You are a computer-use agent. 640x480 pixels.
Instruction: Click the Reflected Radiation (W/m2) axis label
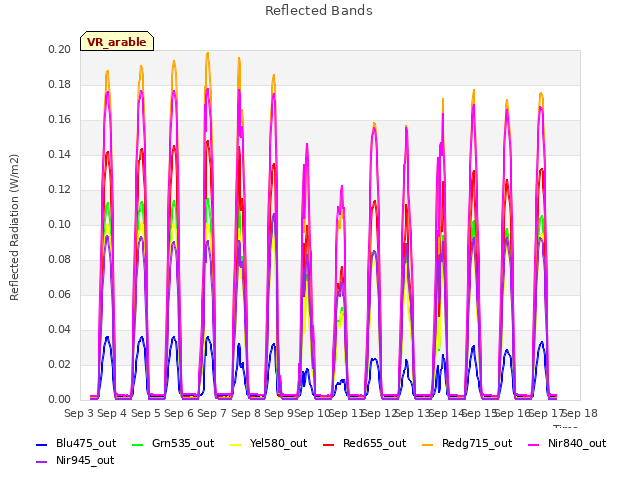(x=14, y=227)
